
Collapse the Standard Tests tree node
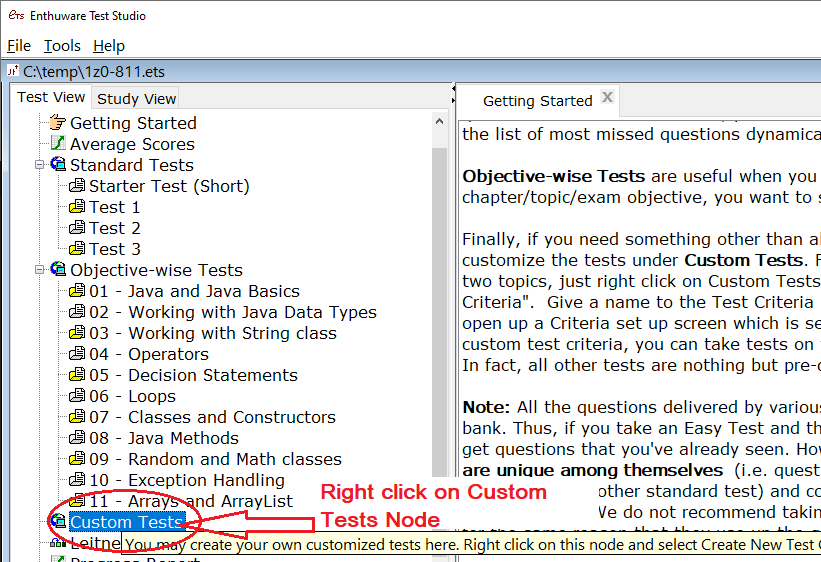point(40,165)
